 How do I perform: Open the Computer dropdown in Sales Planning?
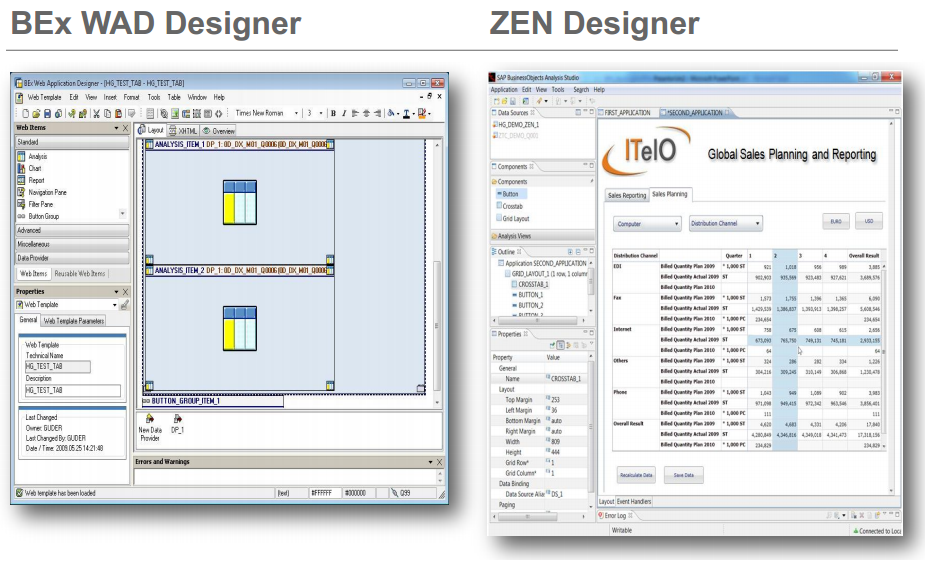coord(647,224)
